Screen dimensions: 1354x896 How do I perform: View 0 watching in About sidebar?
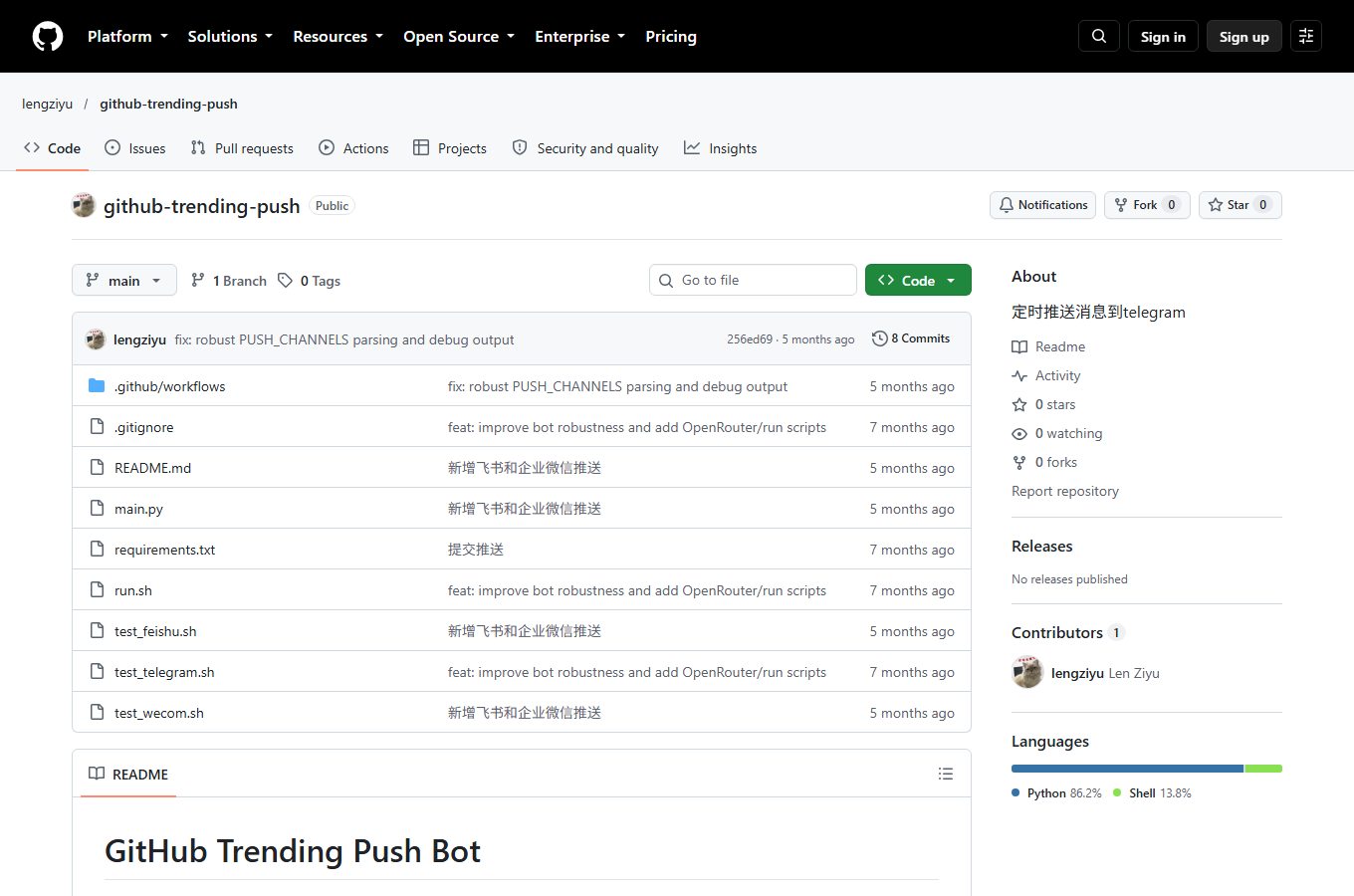click(x=1057, y=433)
